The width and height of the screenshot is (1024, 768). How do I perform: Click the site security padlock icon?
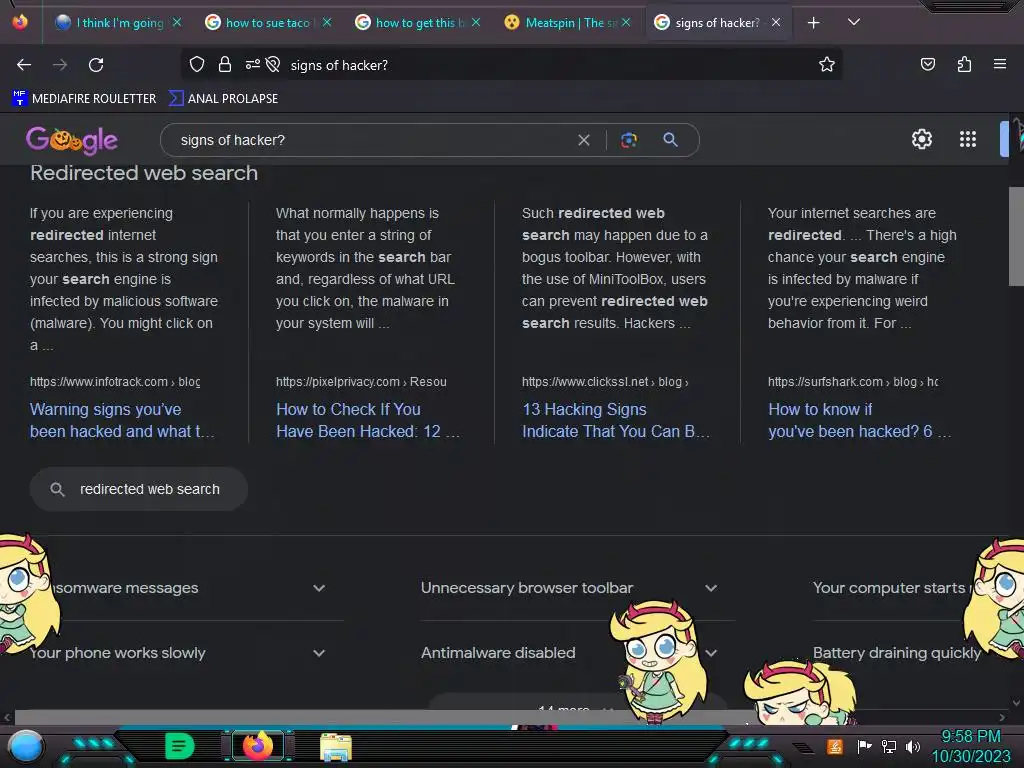pos(225,64)
